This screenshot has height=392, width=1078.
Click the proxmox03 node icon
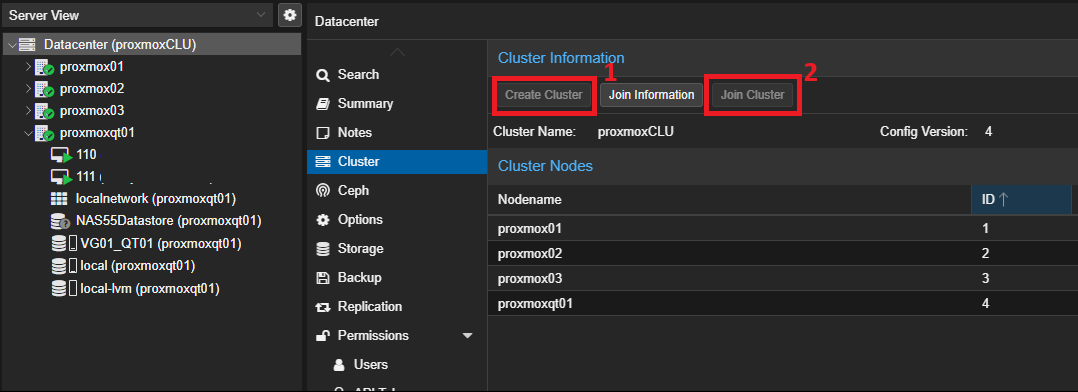point(44,111)
